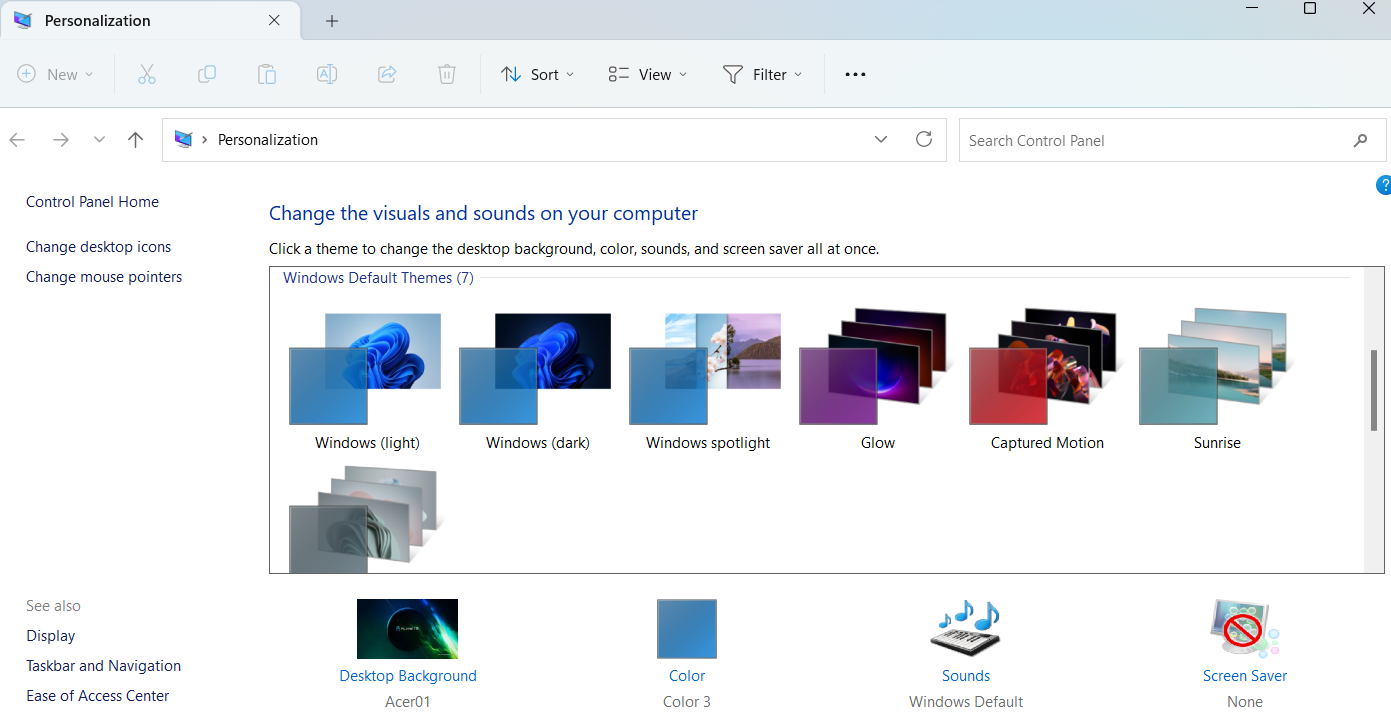
Task: Open the See more three-dots menu
Action: click(x=855, y=74)
